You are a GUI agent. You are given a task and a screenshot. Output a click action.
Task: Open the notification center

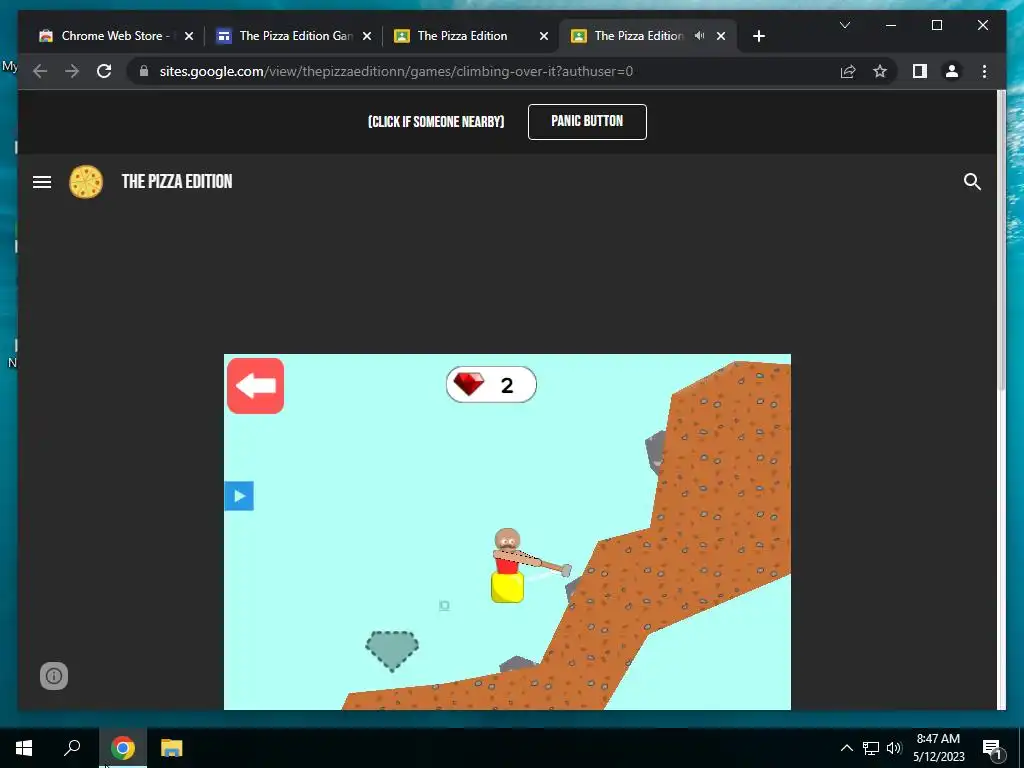tap(993, 748)
